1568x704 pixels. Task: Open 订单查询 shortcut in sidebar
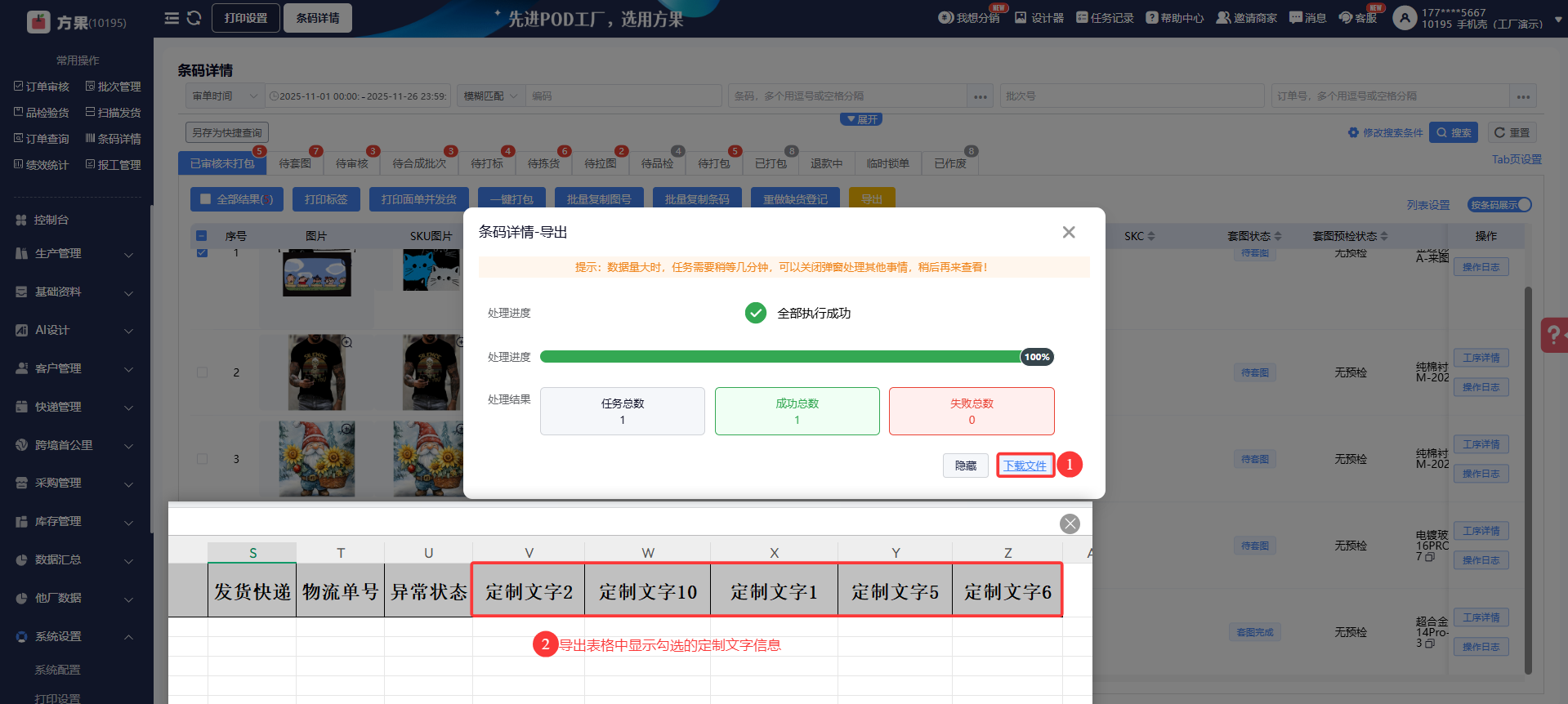tap(42, 139)
